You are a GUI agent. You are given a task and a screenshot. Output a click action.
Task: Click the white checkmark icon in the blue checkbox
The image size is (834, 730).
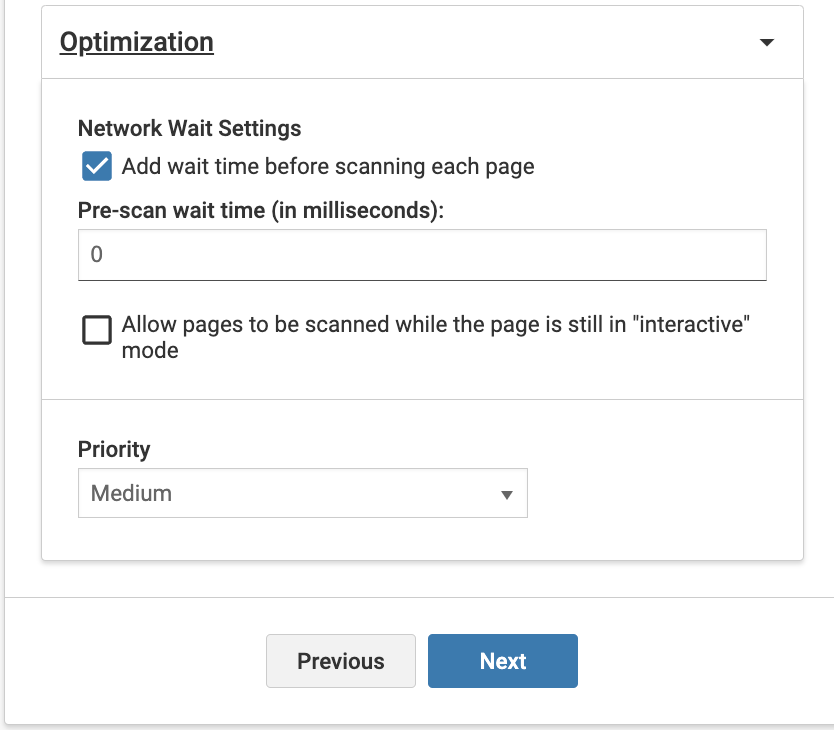click(97, 166)
